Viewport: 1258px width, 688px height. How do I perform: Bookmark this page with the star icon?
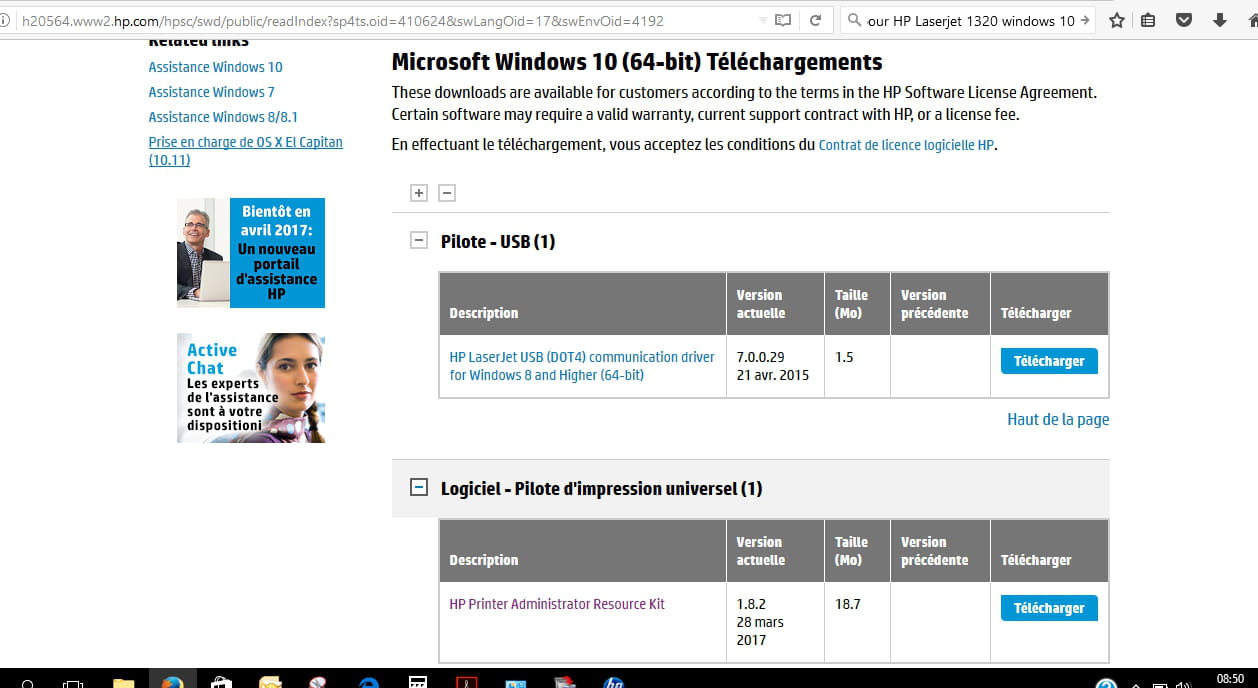(1117, 20)
